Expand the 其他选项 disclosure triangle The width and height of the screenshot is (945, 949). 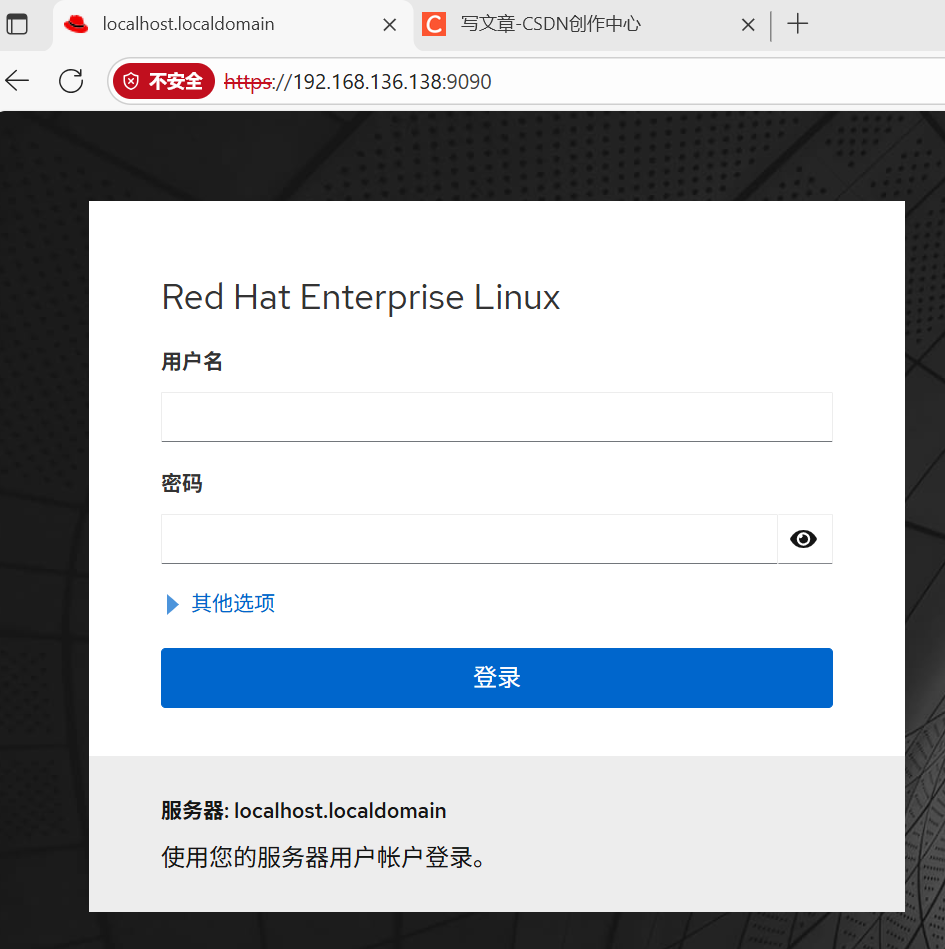173,603
